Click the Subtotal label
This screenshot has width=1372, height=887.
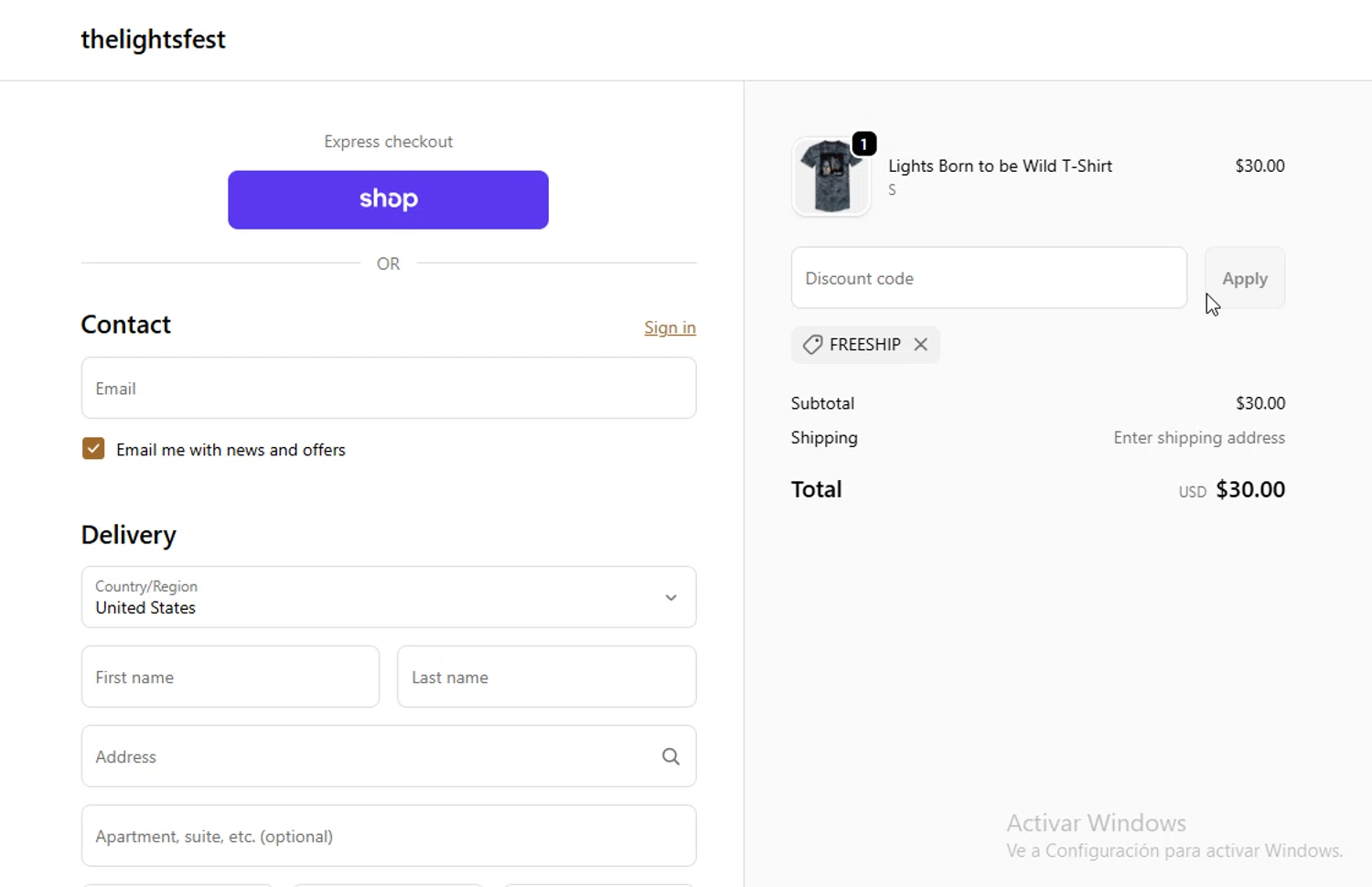tap(822, 403)
